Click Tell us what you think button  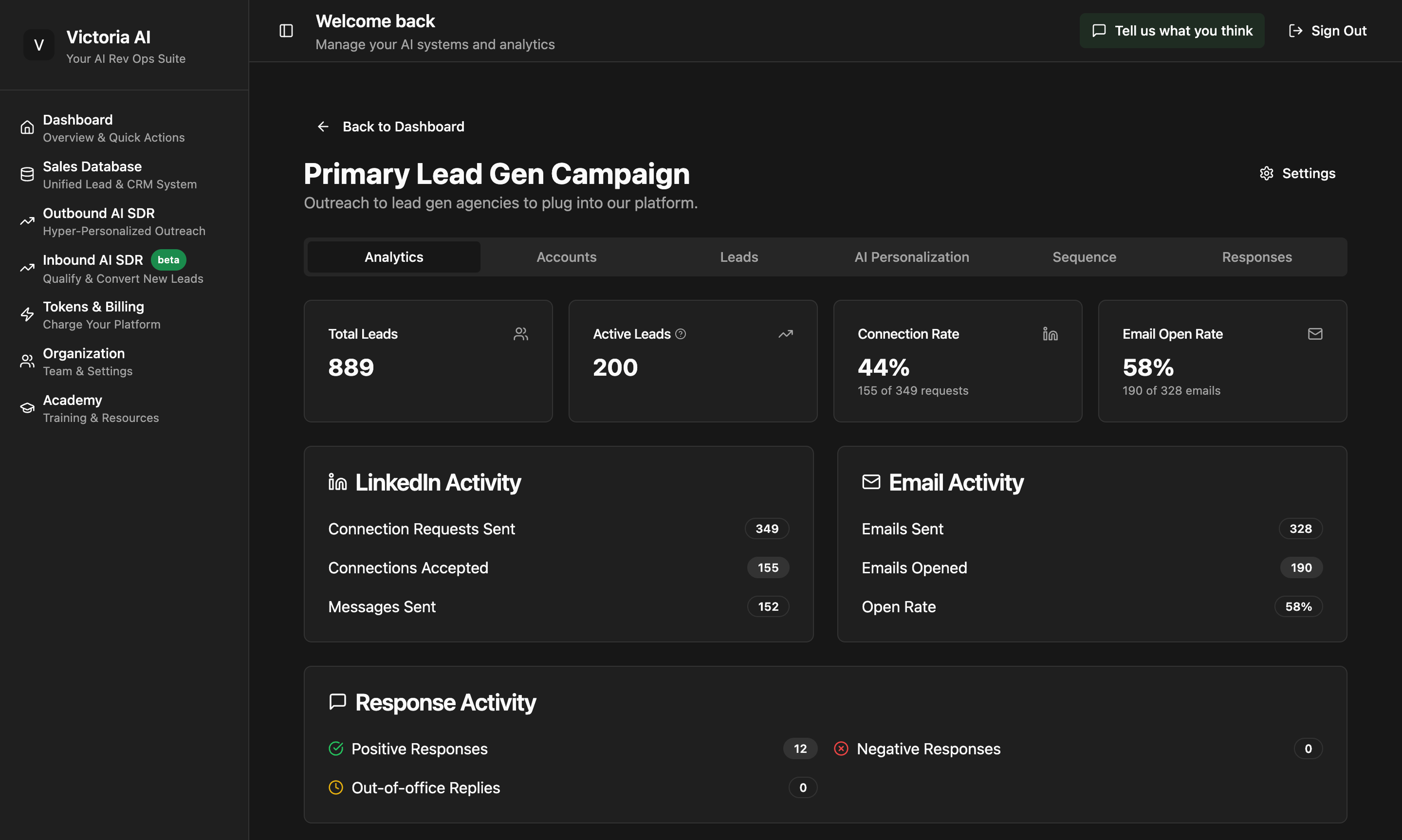point(1172,31)
